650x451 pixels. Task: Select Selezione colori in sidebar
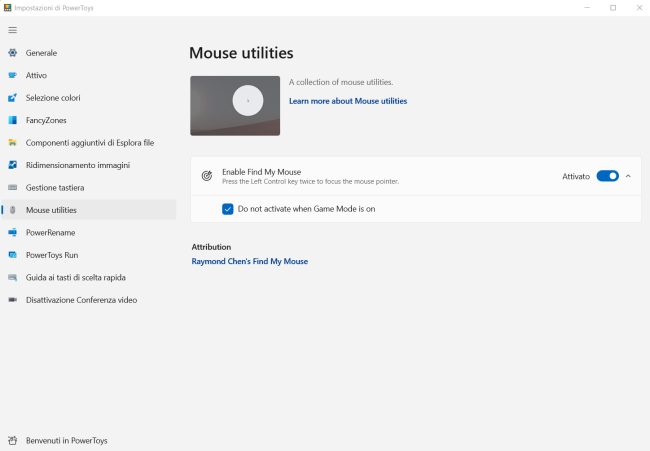coord(88,98)
